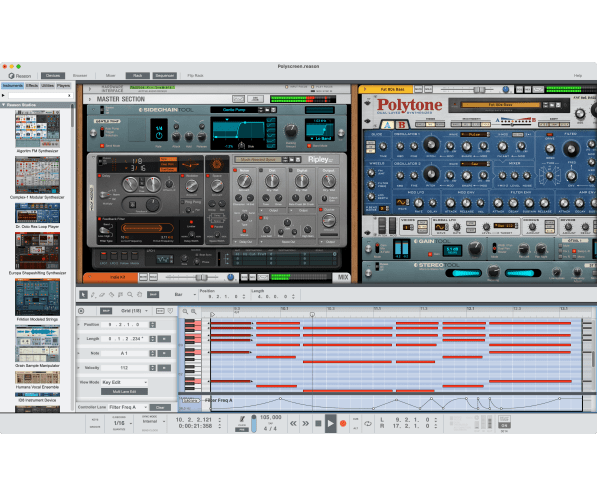
Task: Open the Controller Lane Filter Freq A dropdown
Action: [x=128, y=408]
